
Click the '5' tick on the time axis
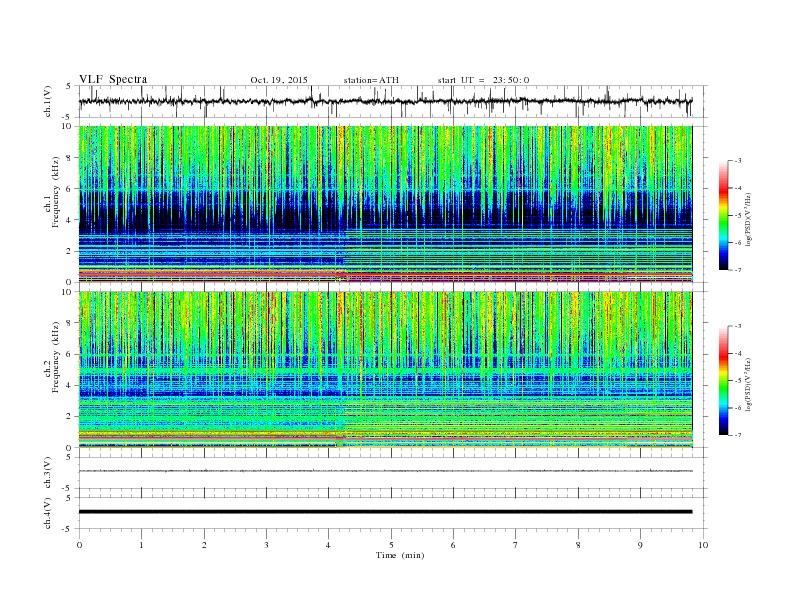pos(391,545)
